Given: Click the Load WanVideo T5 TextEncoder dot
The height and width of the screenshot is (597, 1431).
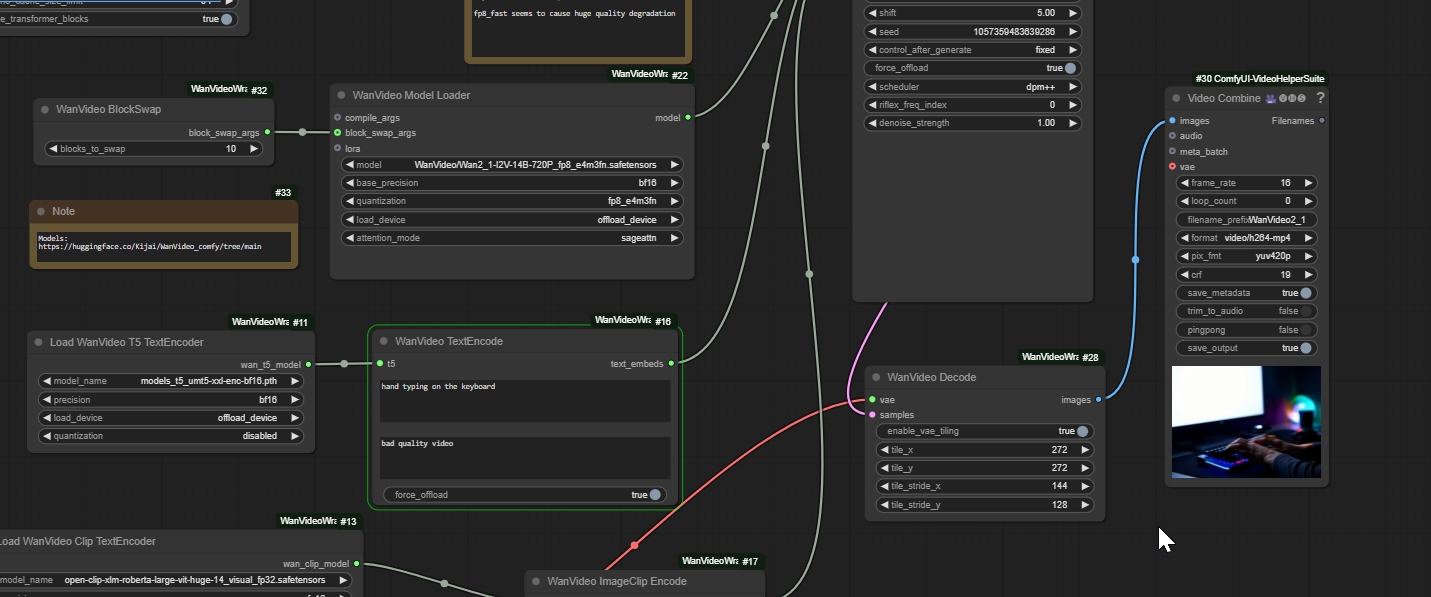Looking at the screenshot, I should pos(39,342).
